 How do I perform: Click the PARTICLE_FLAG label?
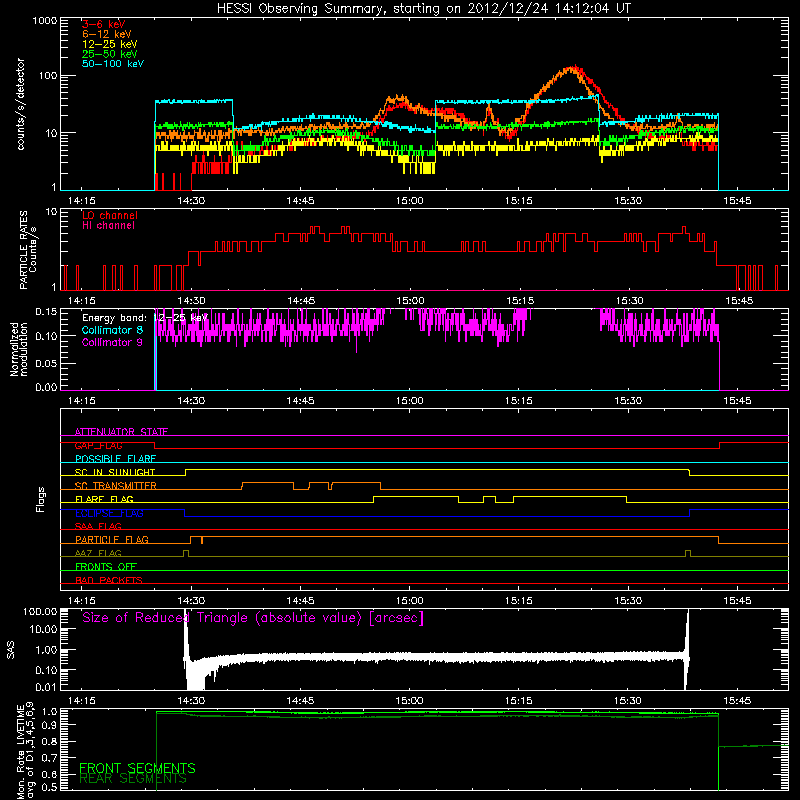point(112,540)
